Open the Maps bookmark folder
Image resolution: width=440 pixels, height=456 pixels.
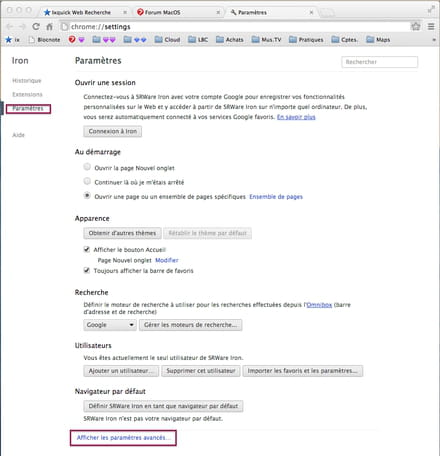pyautogui.click(x=378, y=40)
